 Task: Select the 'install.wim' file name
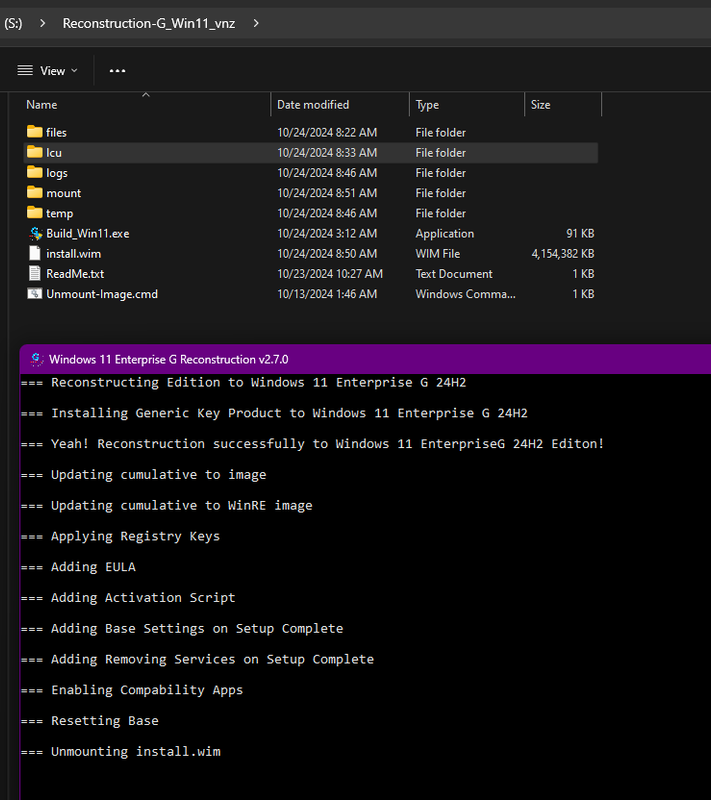coord(73,254)
